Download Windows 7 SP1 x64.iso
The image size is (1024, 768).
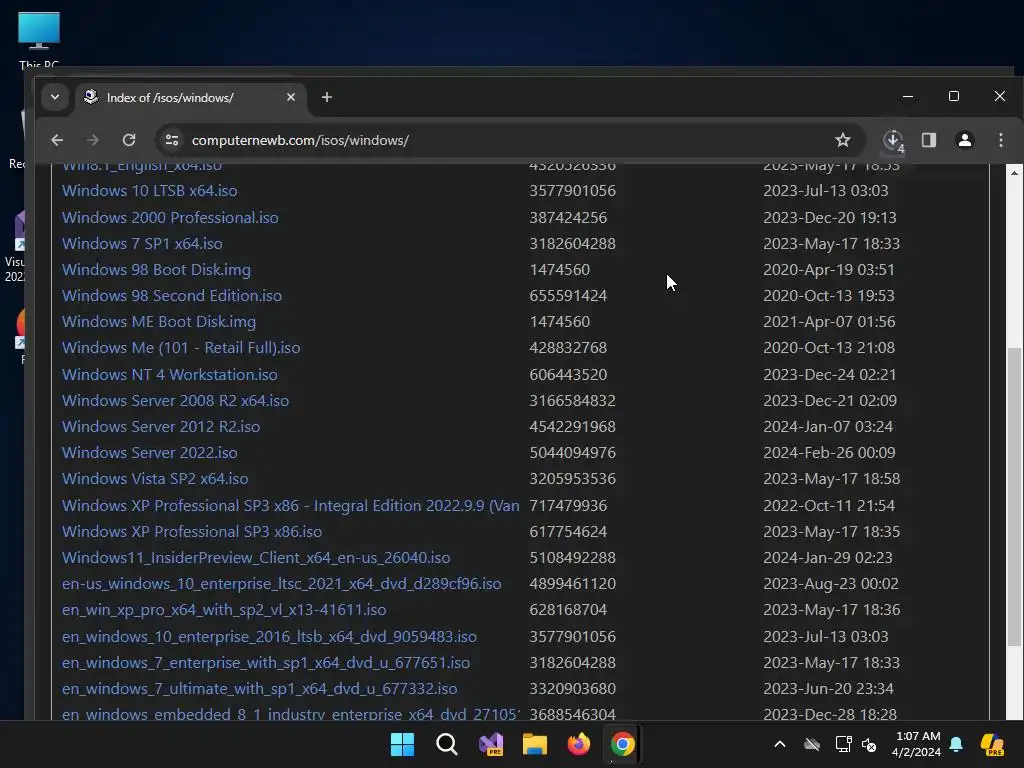click(142, 244)
